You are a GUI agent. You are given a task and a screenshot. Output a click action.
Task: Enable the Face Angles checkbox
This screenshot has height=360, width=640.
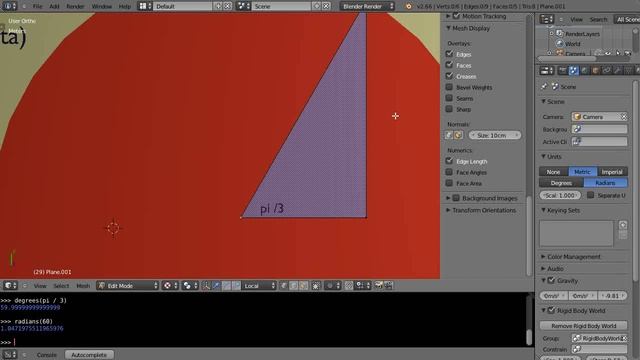tap(449, 172)
